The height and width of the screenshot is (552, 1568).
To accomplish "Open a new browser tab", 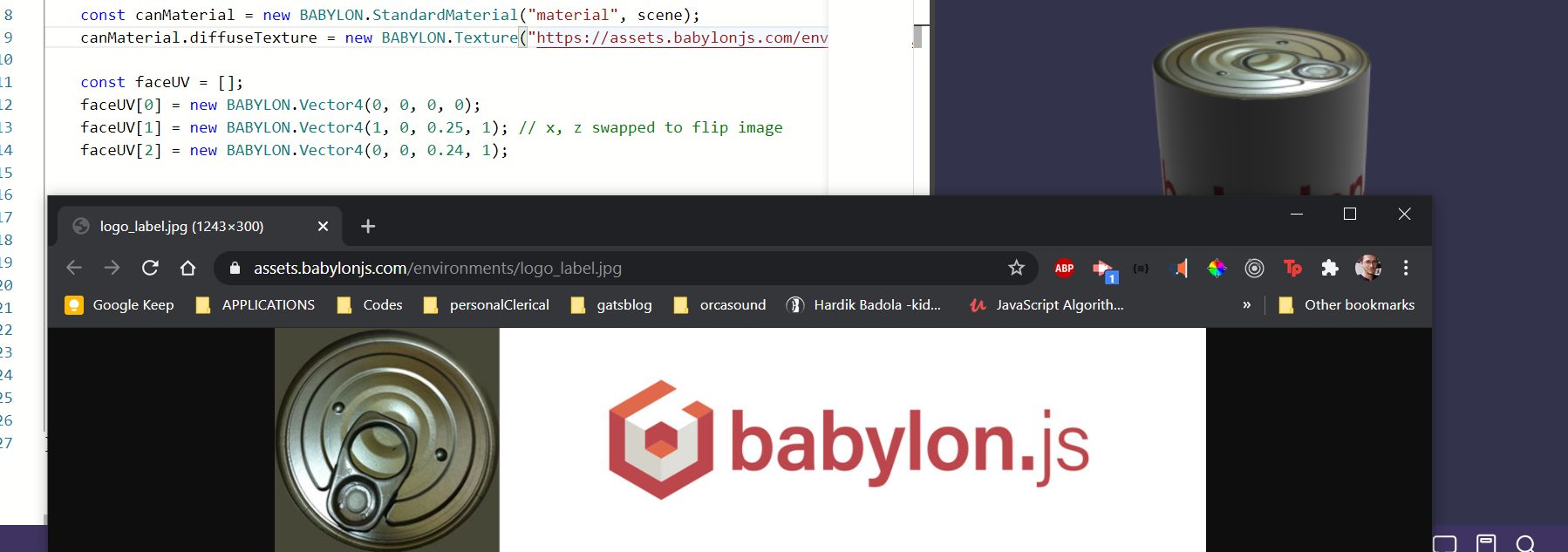I will point(368,226).
